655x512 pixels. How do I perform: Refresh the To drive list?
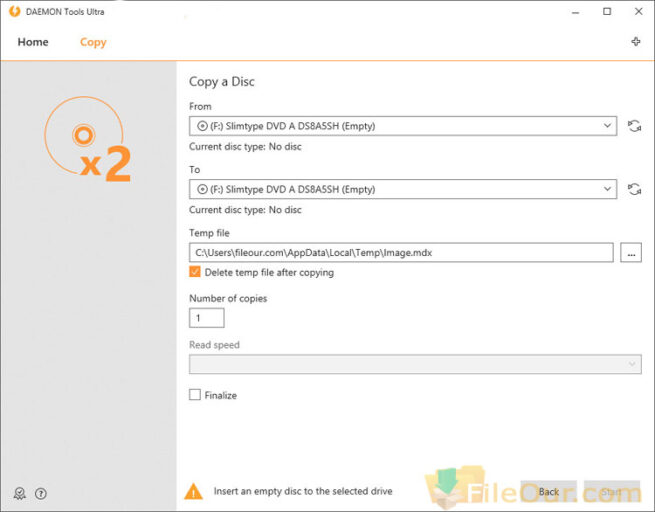(634, 189)
